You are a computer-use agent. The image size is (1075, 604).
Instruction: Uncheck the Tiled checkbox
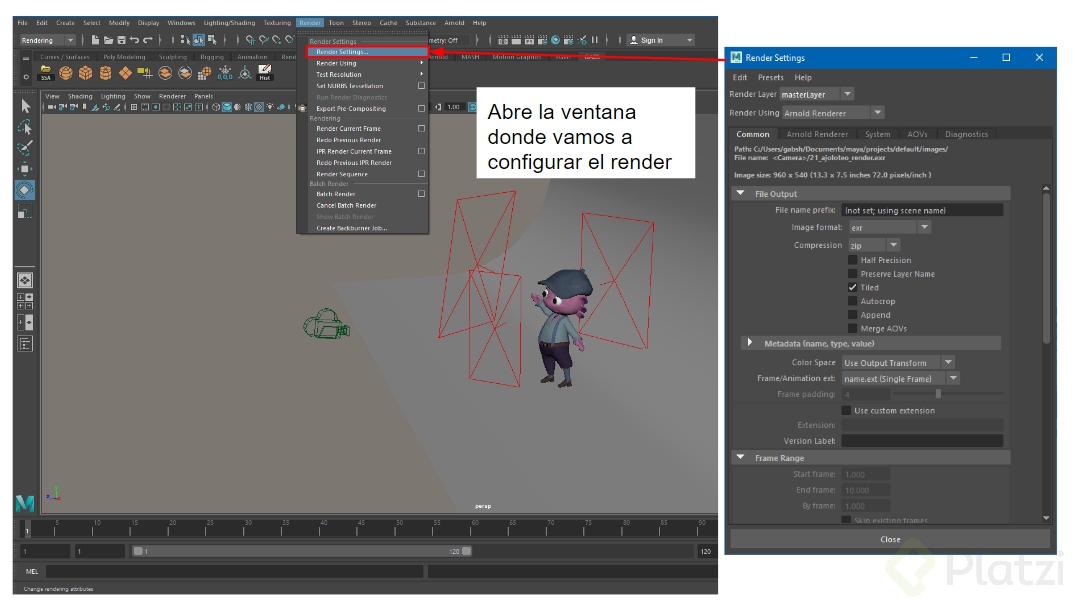click(852, 287)
